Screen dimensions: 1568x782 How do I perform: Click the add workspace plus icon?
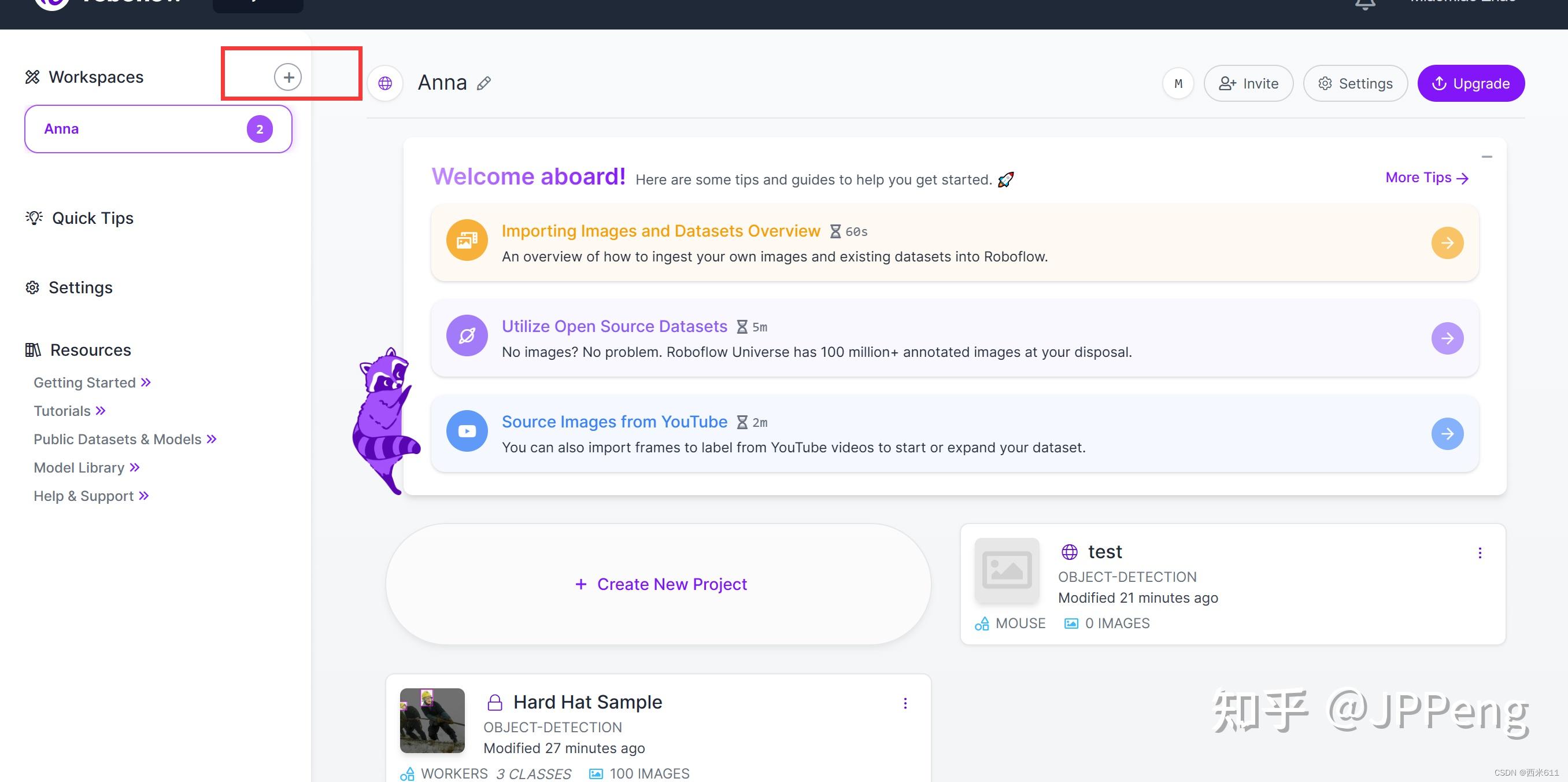(288, 78)
